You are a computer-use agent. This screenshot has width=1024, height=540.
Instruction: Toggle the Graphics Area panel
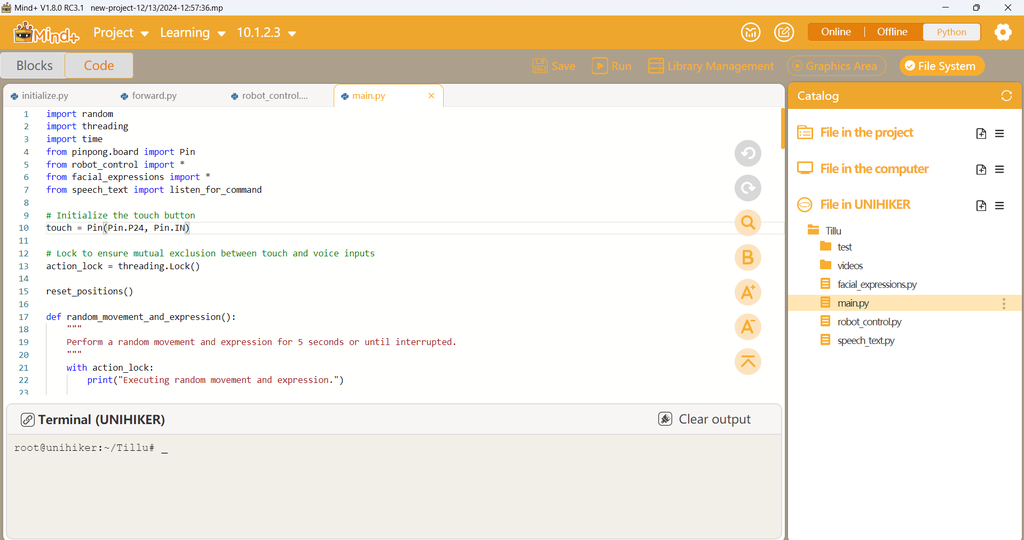pos(837,66)
